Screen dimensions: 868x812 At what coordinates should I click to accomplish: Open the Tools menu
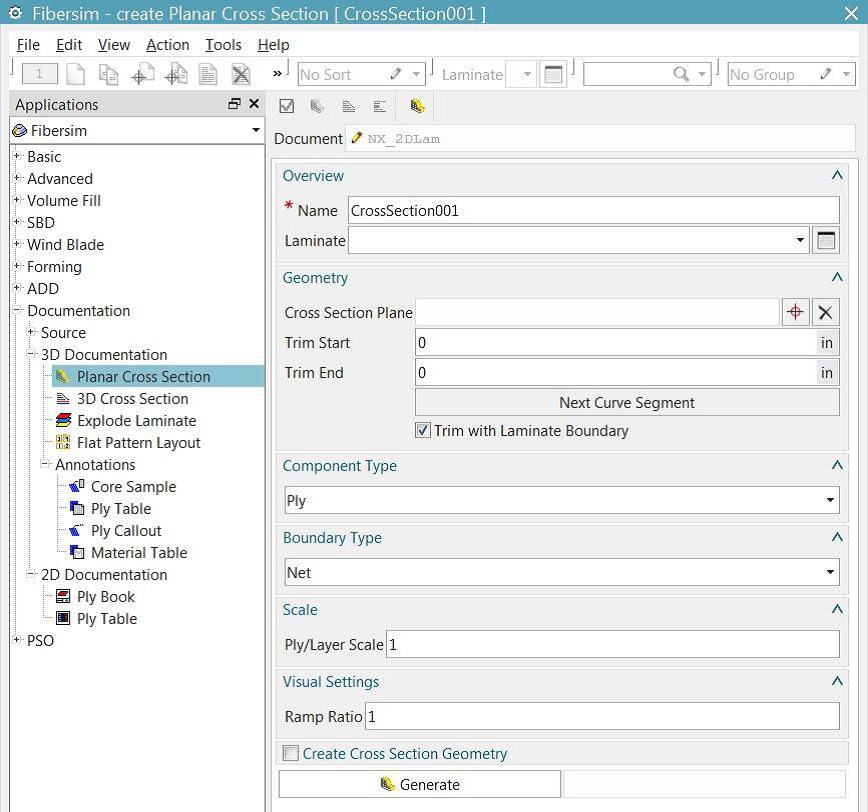pyautogui.click(x=222, y=44)
